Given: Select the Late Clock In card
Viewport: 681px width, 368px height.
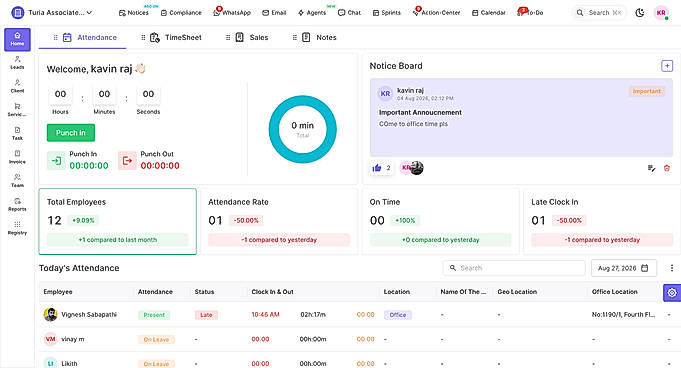Looking at the screenshot, I should [602, 221].
